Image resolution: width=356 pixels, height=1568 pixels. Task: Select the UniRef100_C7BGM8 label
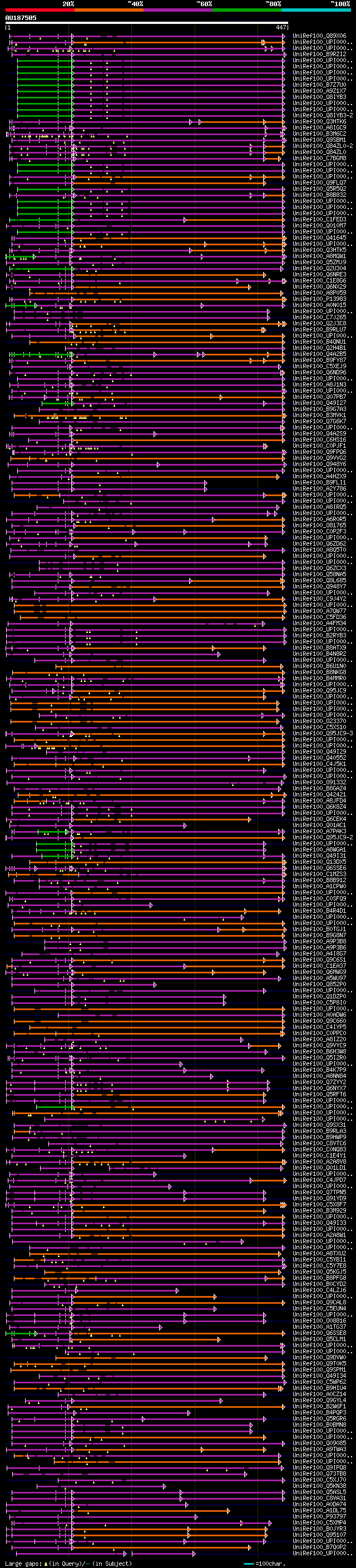319,159
